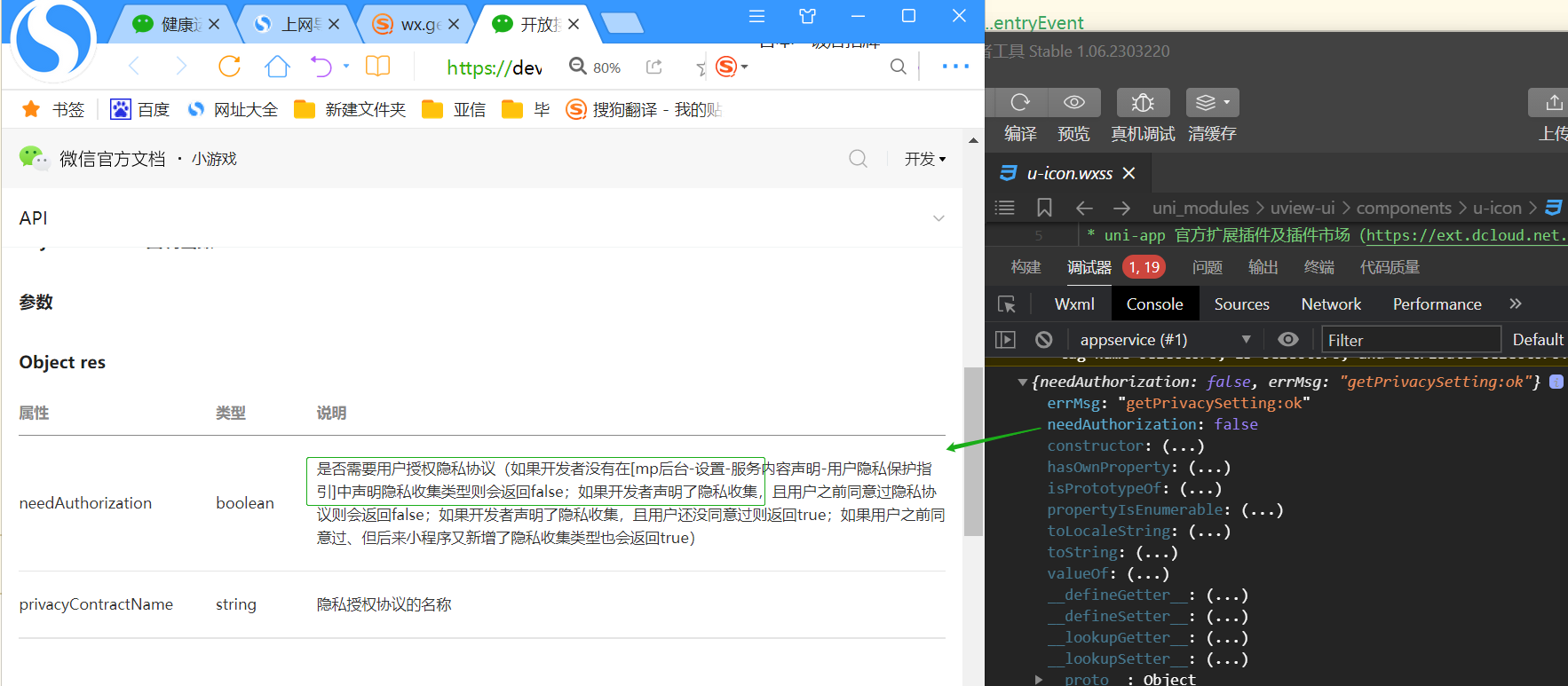Click the address bar URL field
The width and height of the screenshot is (1568, 686).
point(495,67)
